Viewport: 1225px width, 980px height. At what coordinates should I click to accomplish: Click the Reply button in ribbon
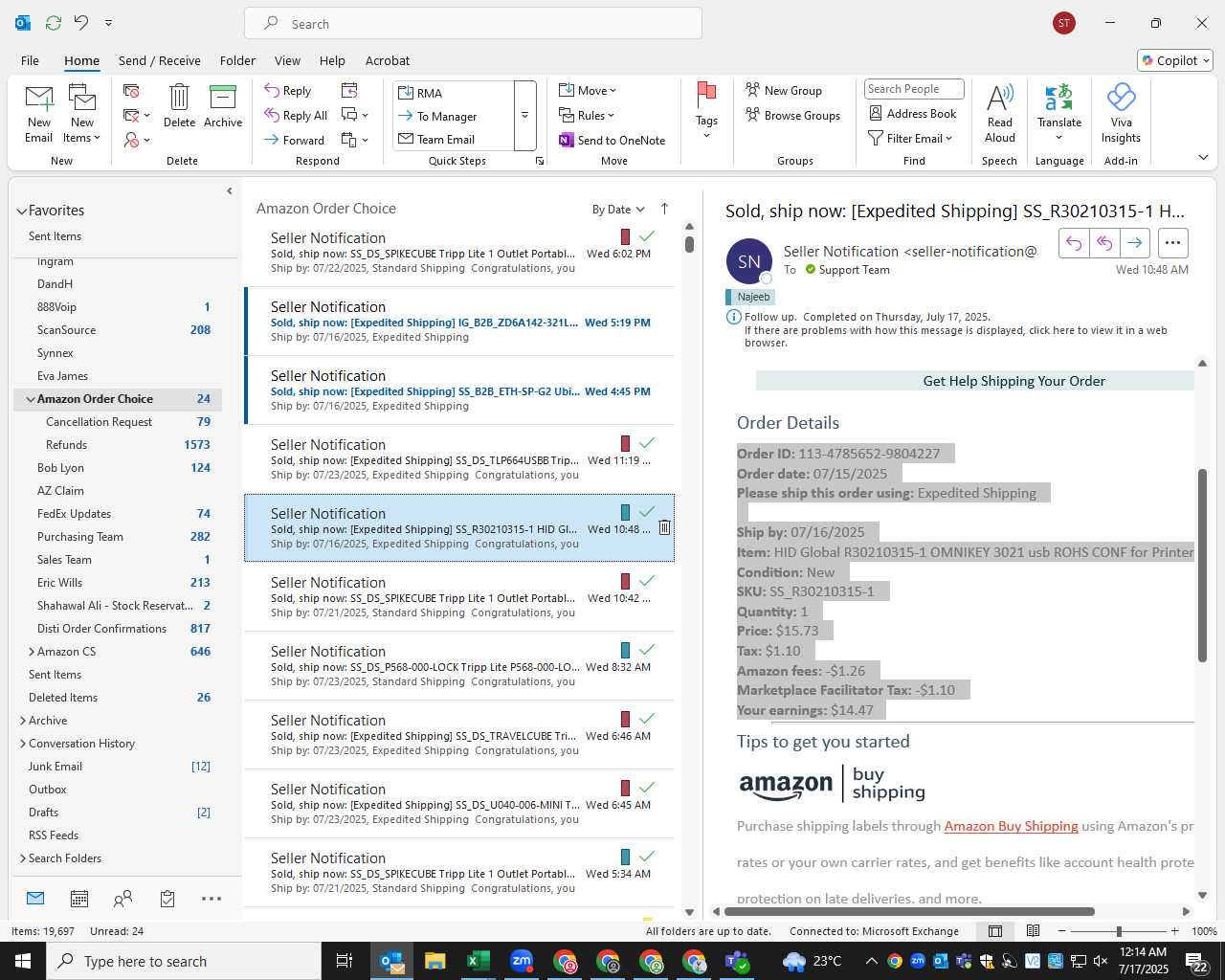pyautogui.click(x=288, y=90)
